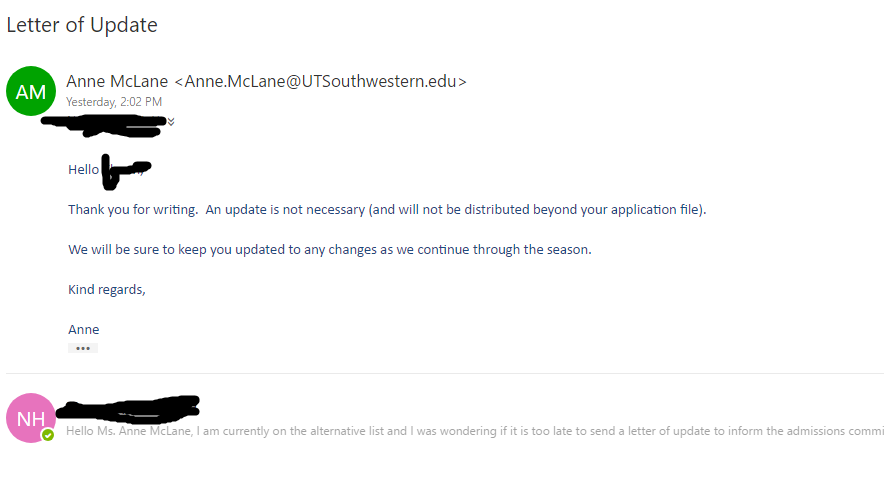Click the Letter of Update subject heading
Viewport: 884px width, 500px height.
(x=82, y=25)
